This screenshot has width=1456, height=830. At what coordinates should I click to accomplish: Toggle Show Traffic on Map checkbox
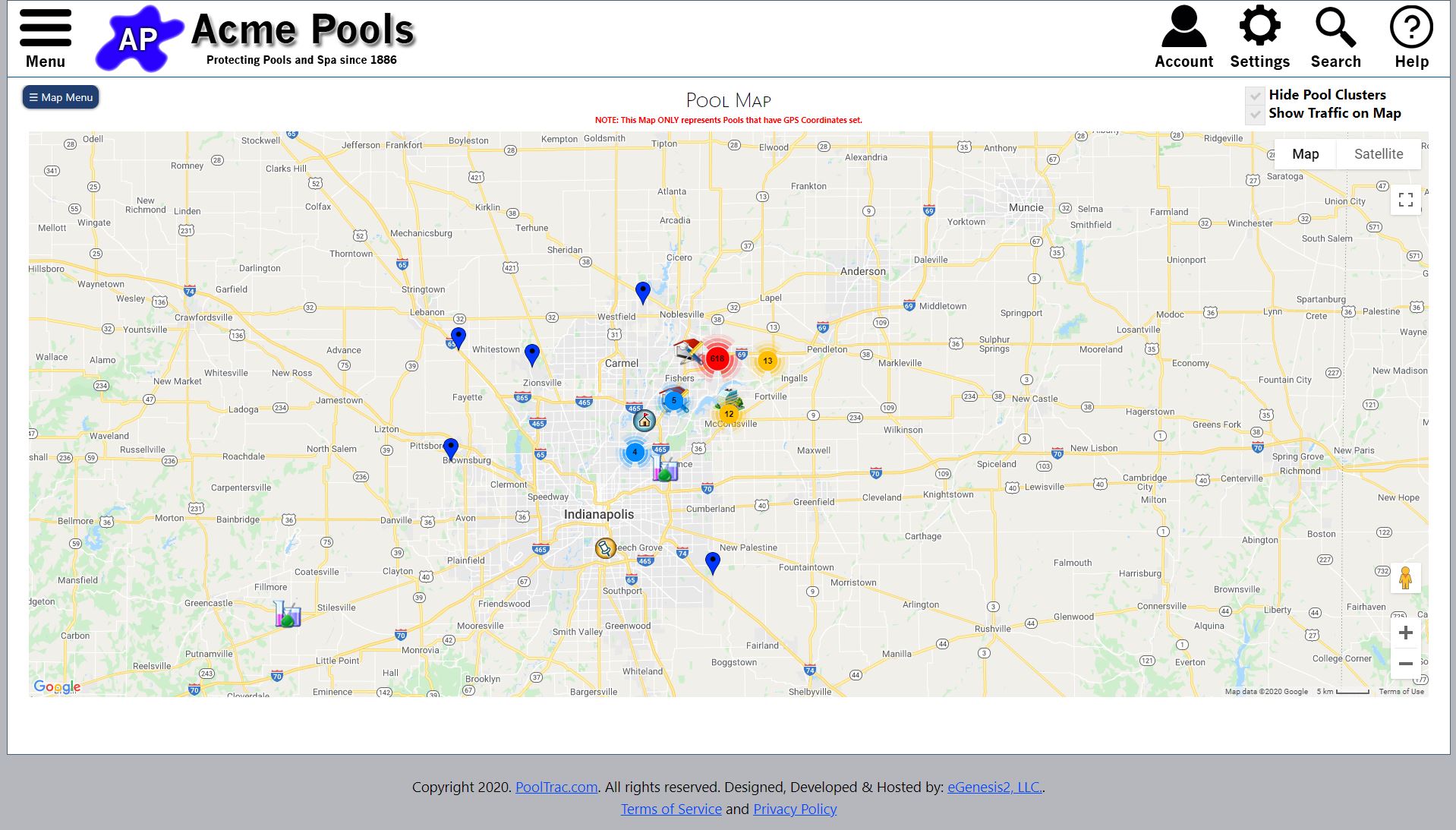[1254, 114]
